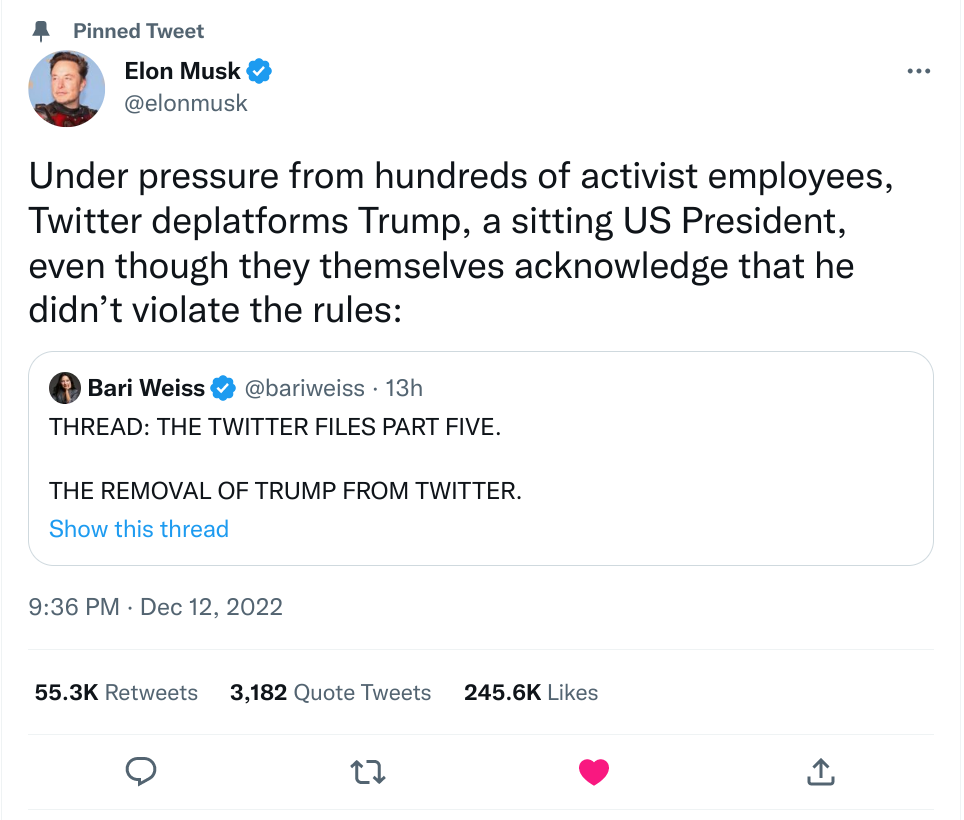Image resolution: width=964 pixels, height=820 pixels.
Task: Click the share upload icon
Action: [820, 771]
